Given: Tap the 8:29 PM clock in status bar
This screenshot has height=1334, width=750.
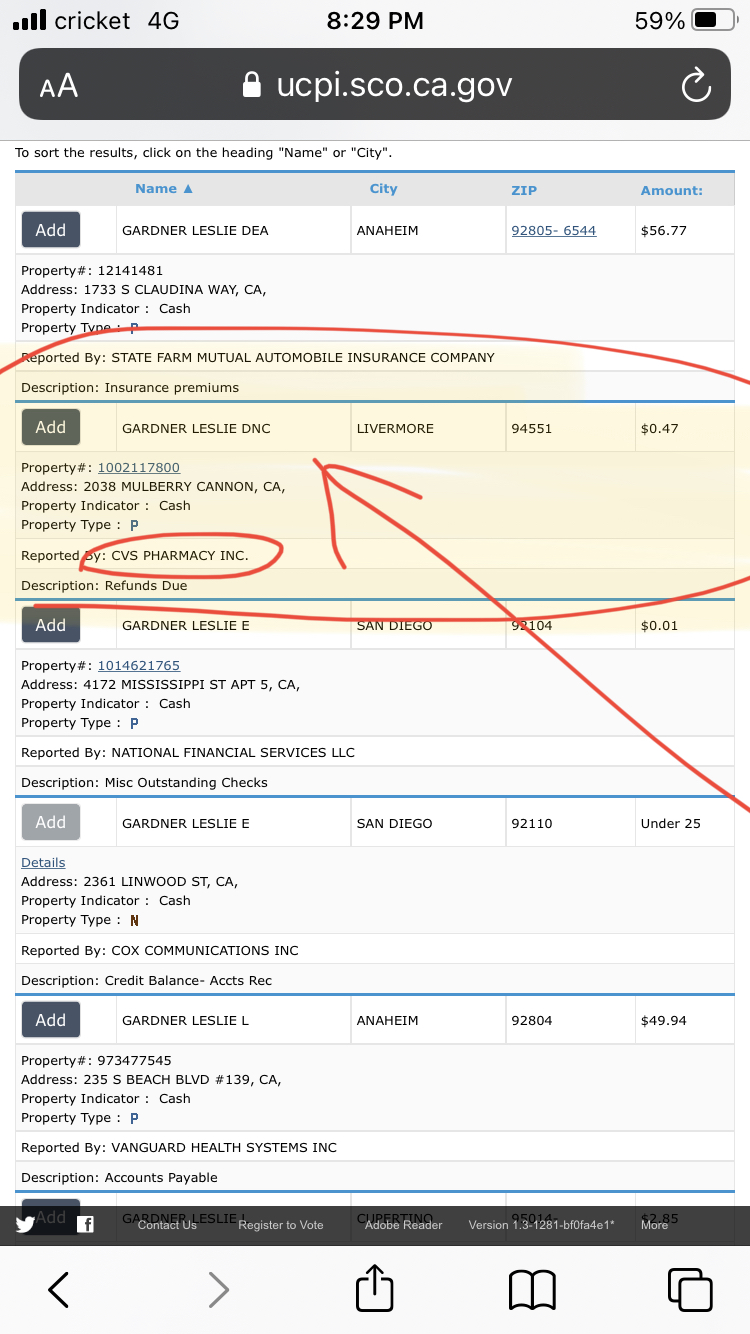Looking at the screenshot, I should [375, 21].
